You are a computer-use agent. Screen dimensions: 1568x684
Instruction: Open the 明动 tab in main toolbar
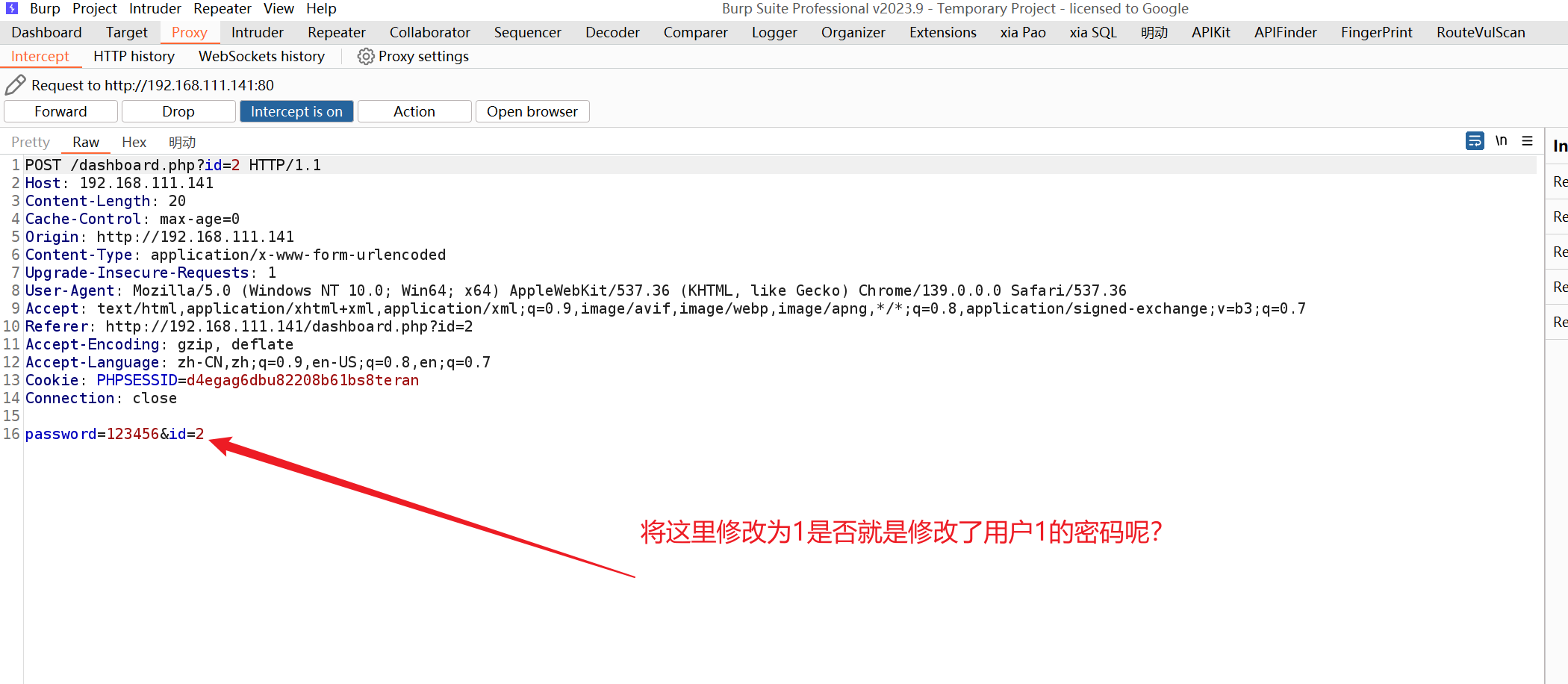coord(1154,33)
